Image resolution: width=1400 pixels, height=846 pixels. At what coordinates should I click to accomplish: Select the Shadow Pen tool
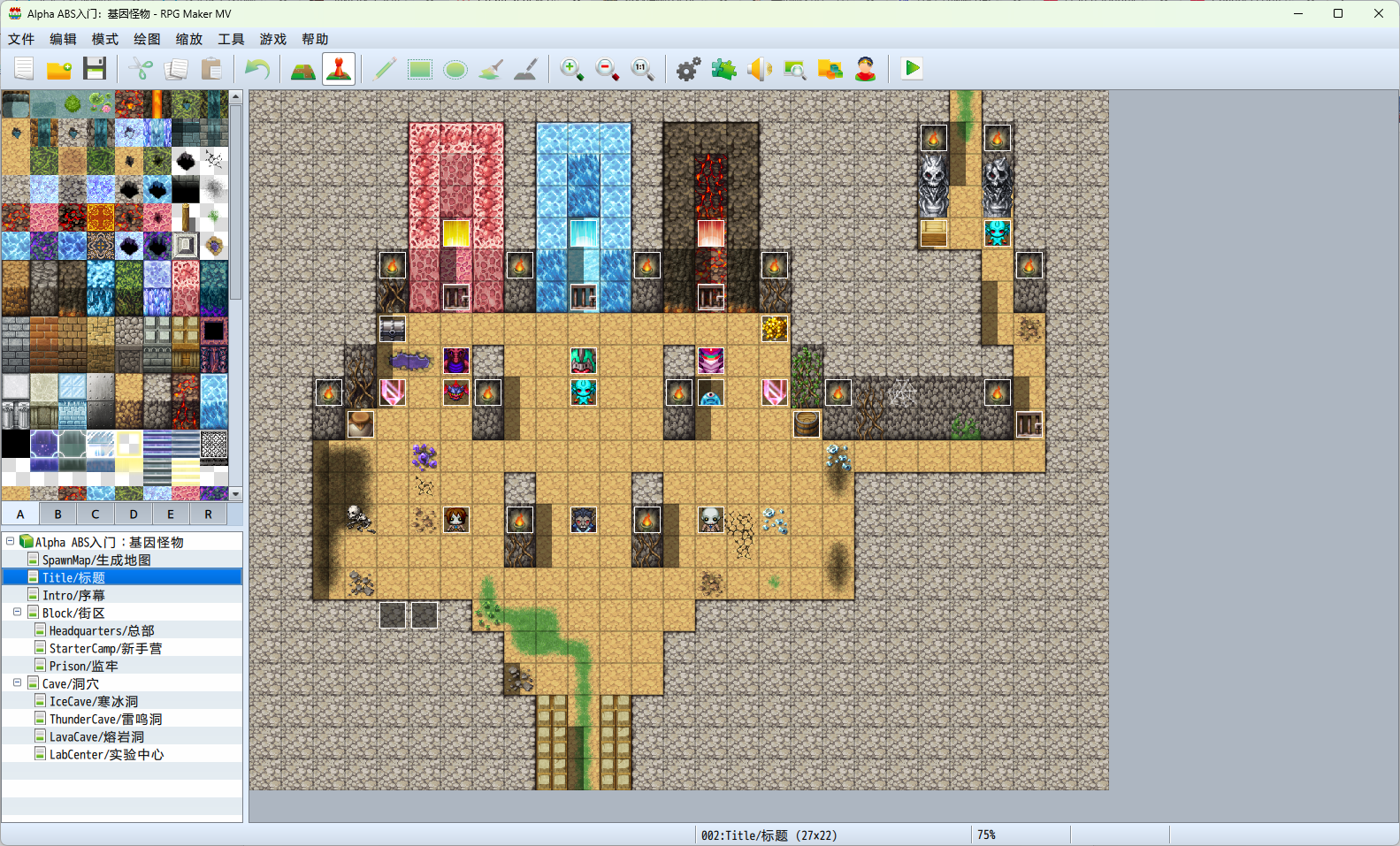coord(526,69)
